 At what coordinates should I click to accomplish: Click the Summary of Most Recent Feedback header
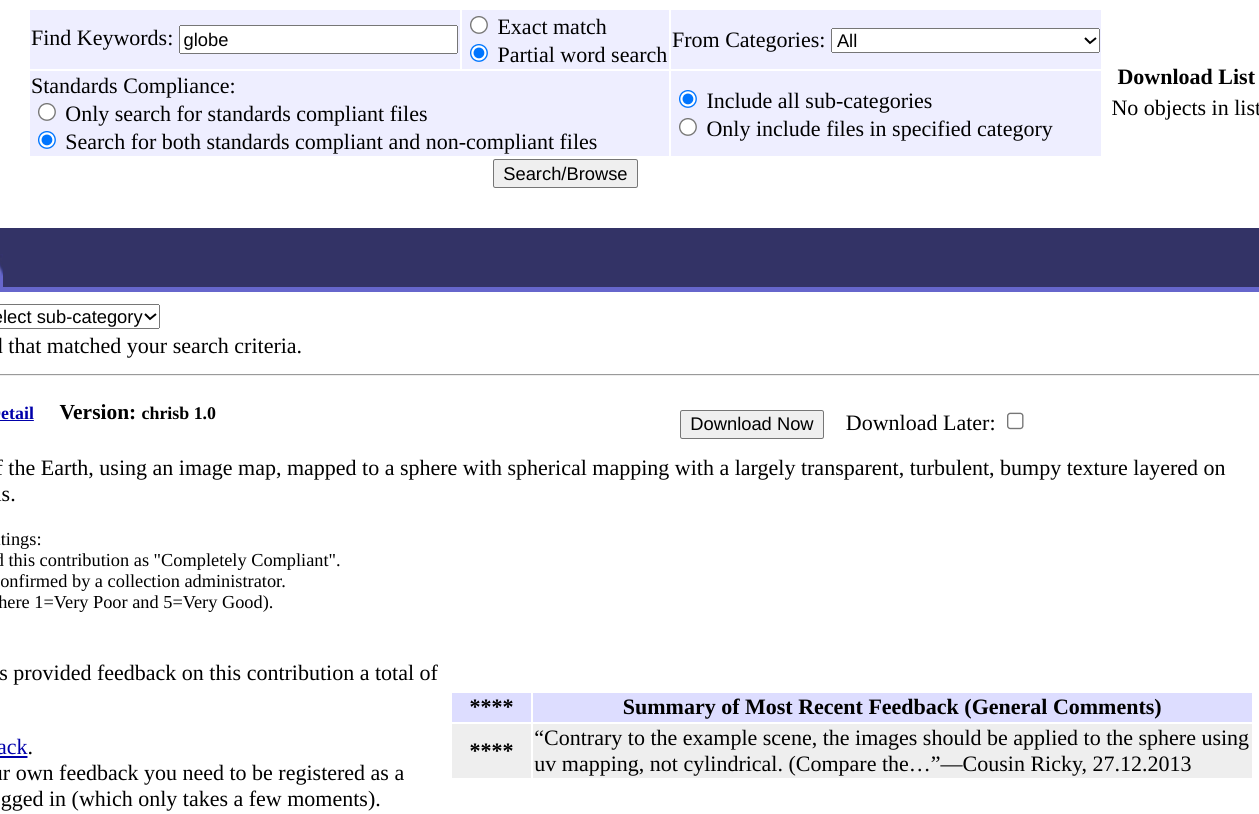click(891, 707)
